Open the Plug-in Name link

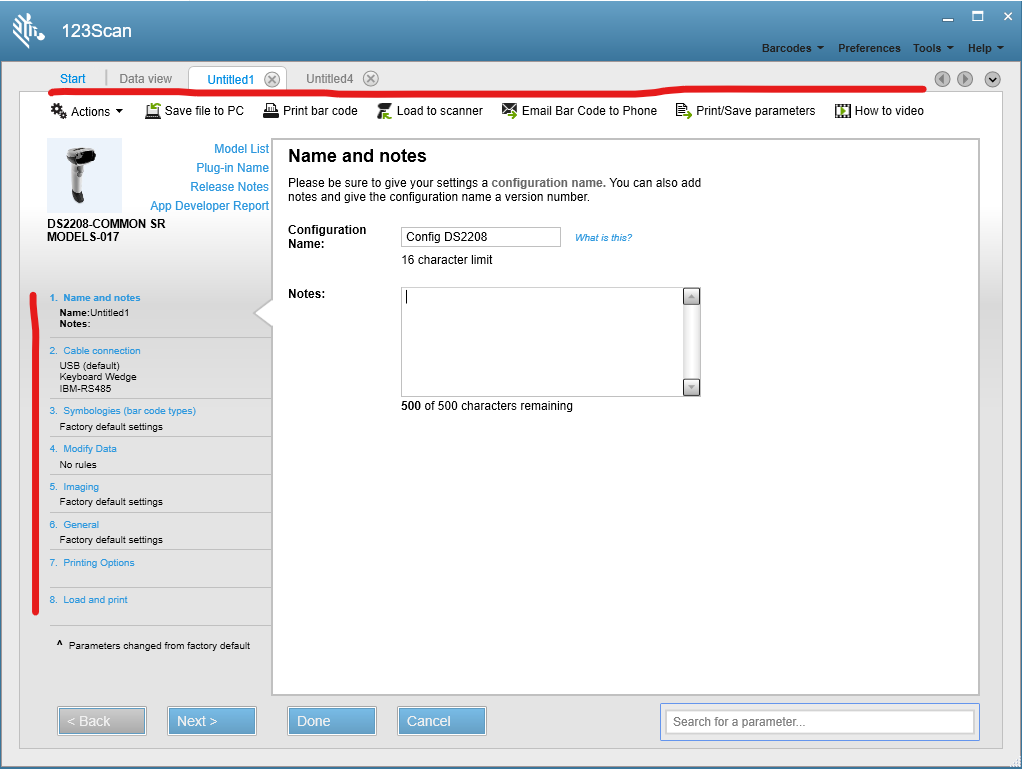[232, 167]
